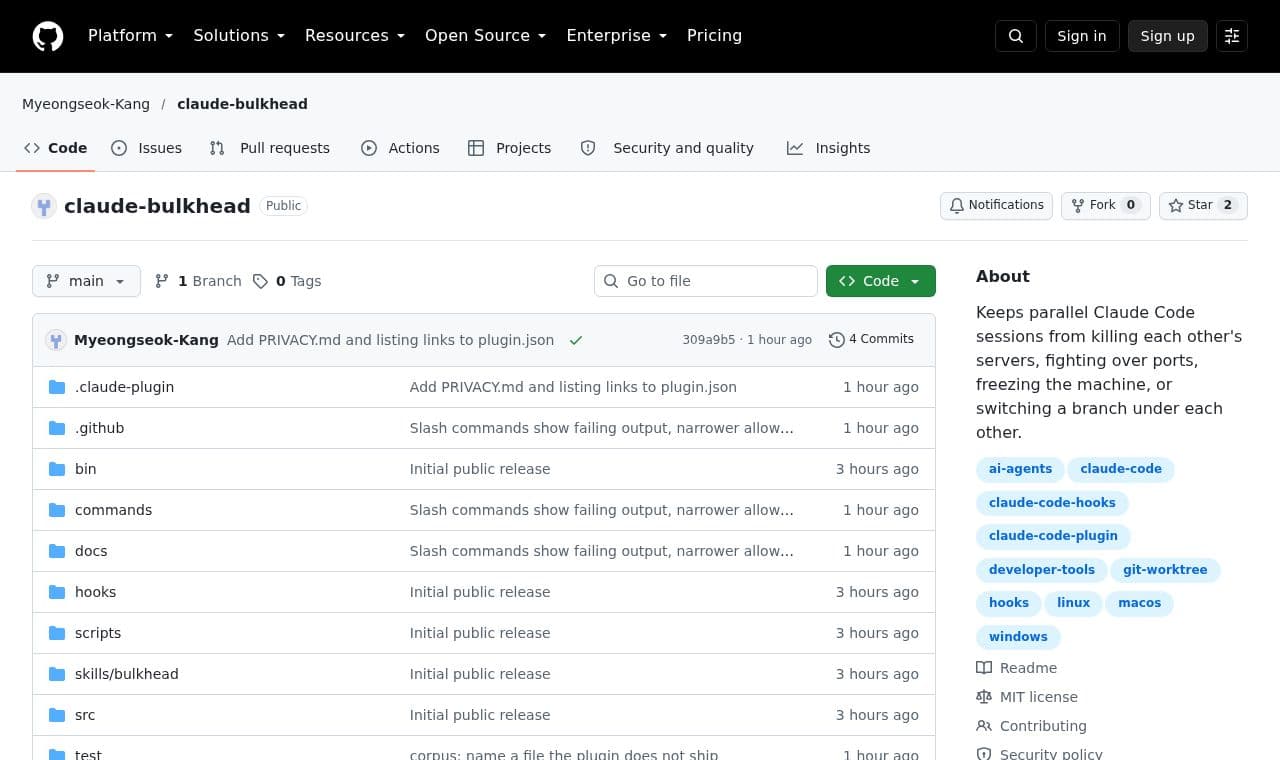
Task: Click the book icon next to Readme
Action: pyautogui.click(x=984, y=668)
